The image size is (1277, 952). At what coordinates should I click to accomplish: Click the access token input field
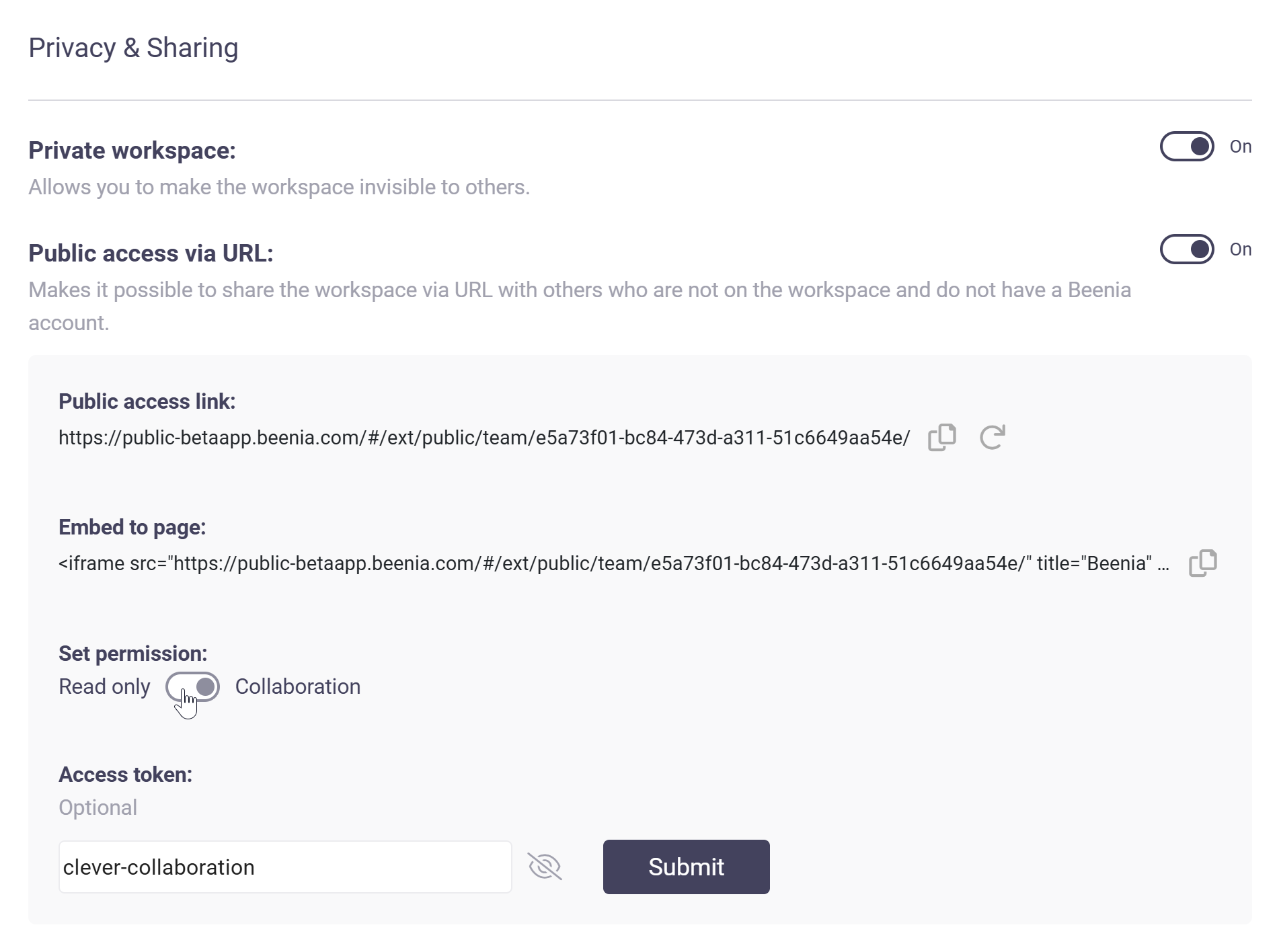(285, 867)
